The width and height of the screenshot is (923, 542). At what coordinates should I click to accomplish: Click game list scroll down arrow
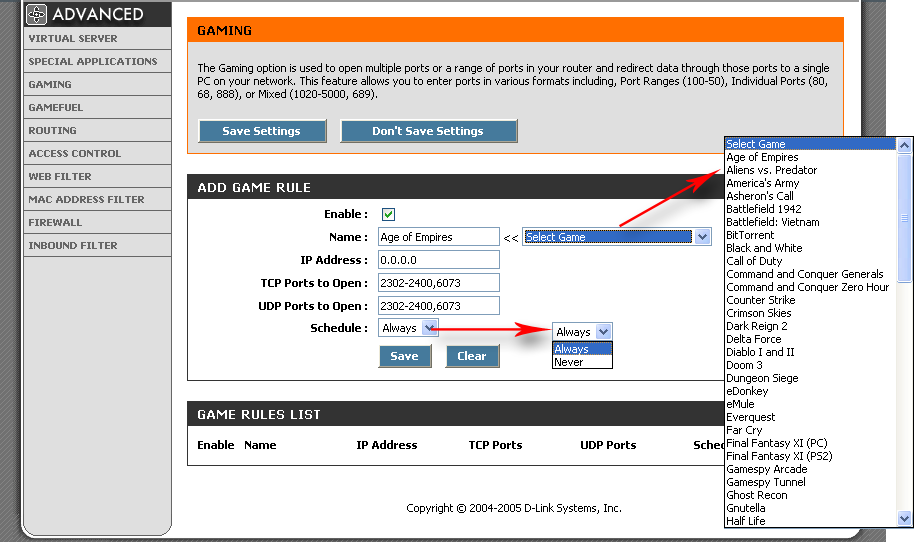[x=904, y=518]
